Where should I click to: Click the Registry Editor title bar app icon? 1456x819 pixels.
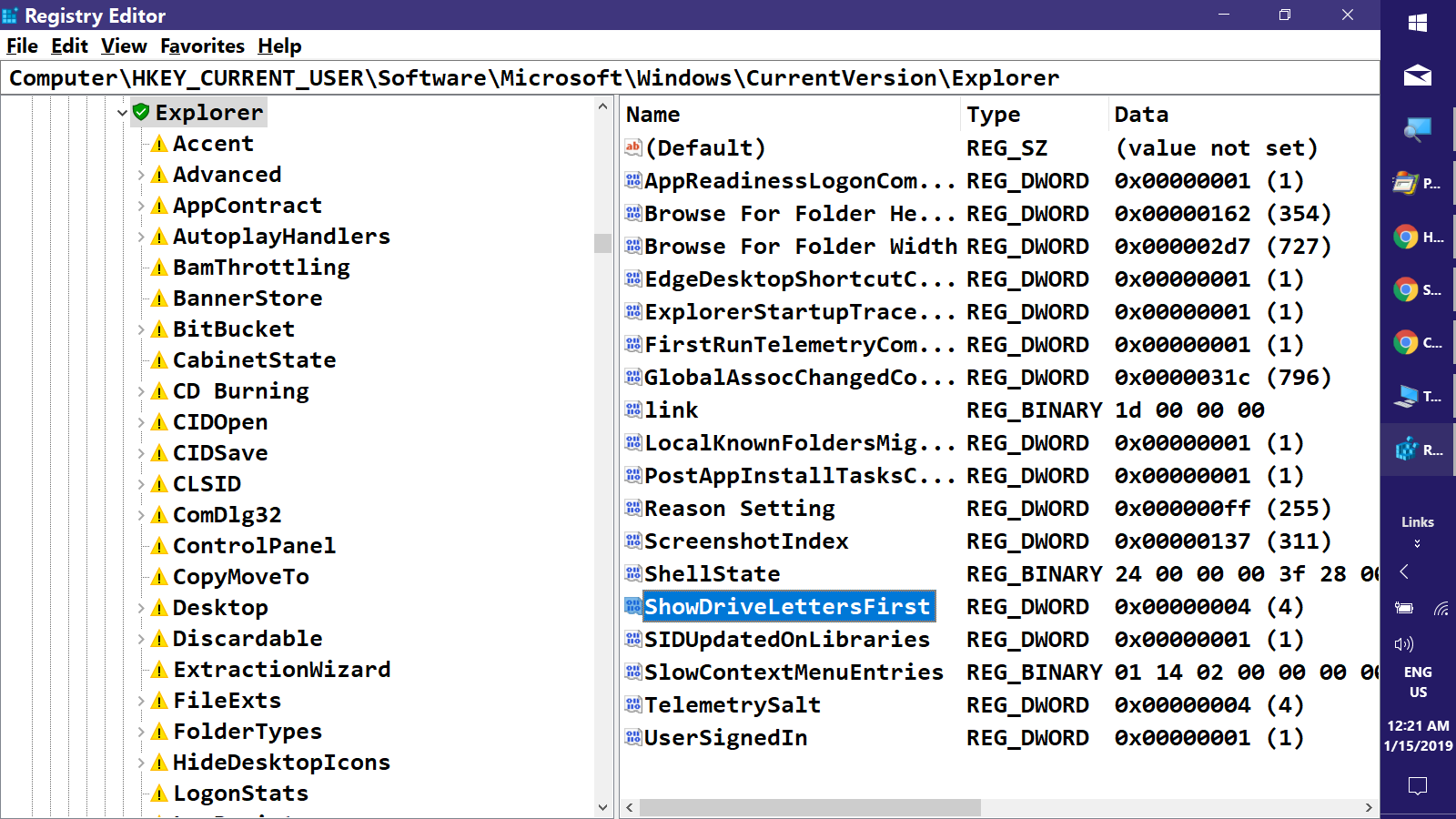click(10, 15)
